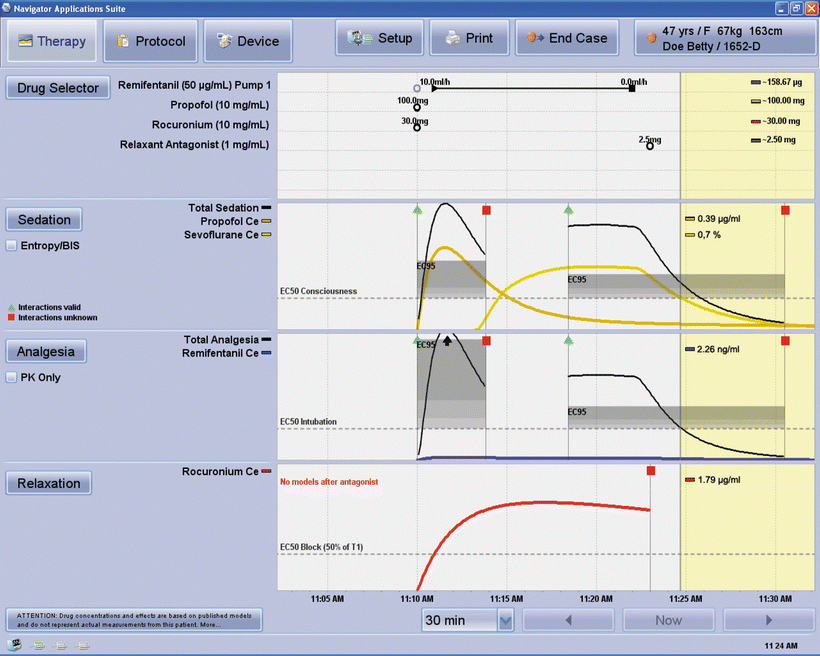Image resolution: width=820 pixels, height=656 pixels.
Task: Click computer status icon in bottom-left corner
Action: (x=16, y=646)
